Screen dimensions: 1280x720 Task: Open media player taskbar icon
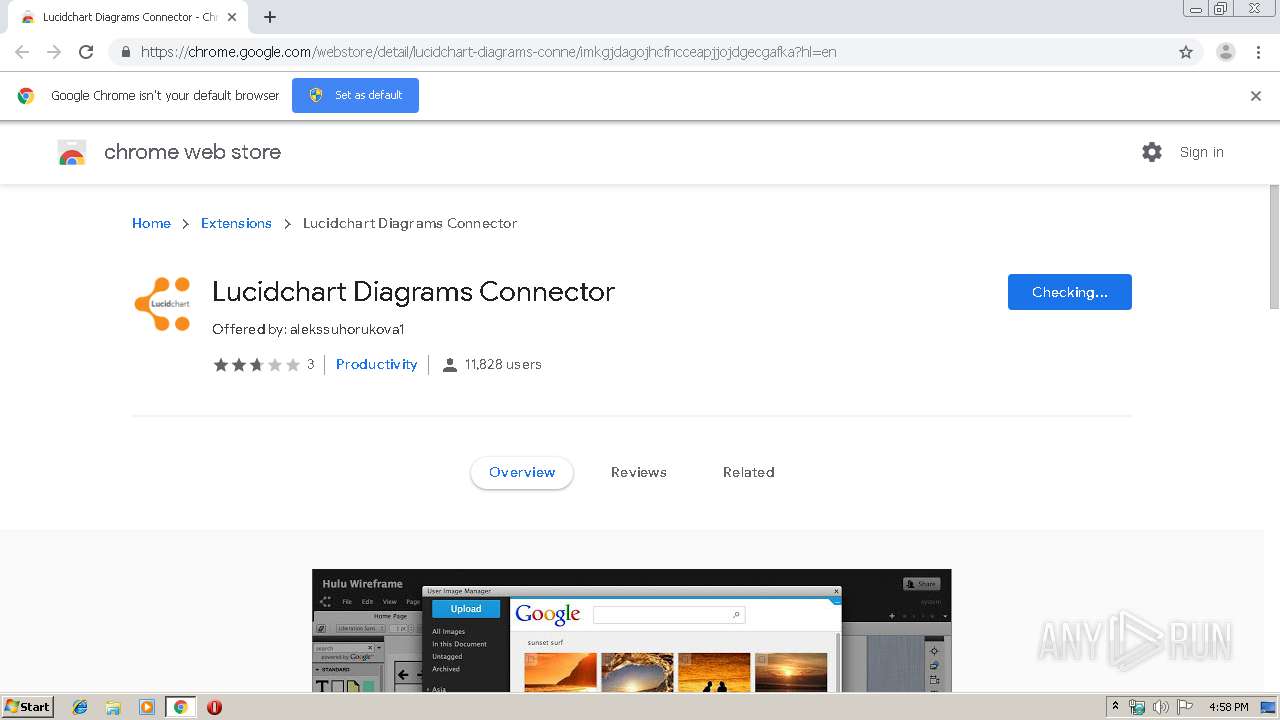(147, 707)
